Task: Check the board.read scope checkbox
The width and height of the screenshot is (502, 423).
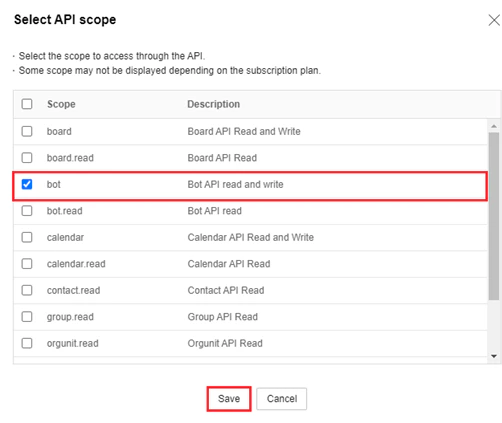Action: (27, 158)
